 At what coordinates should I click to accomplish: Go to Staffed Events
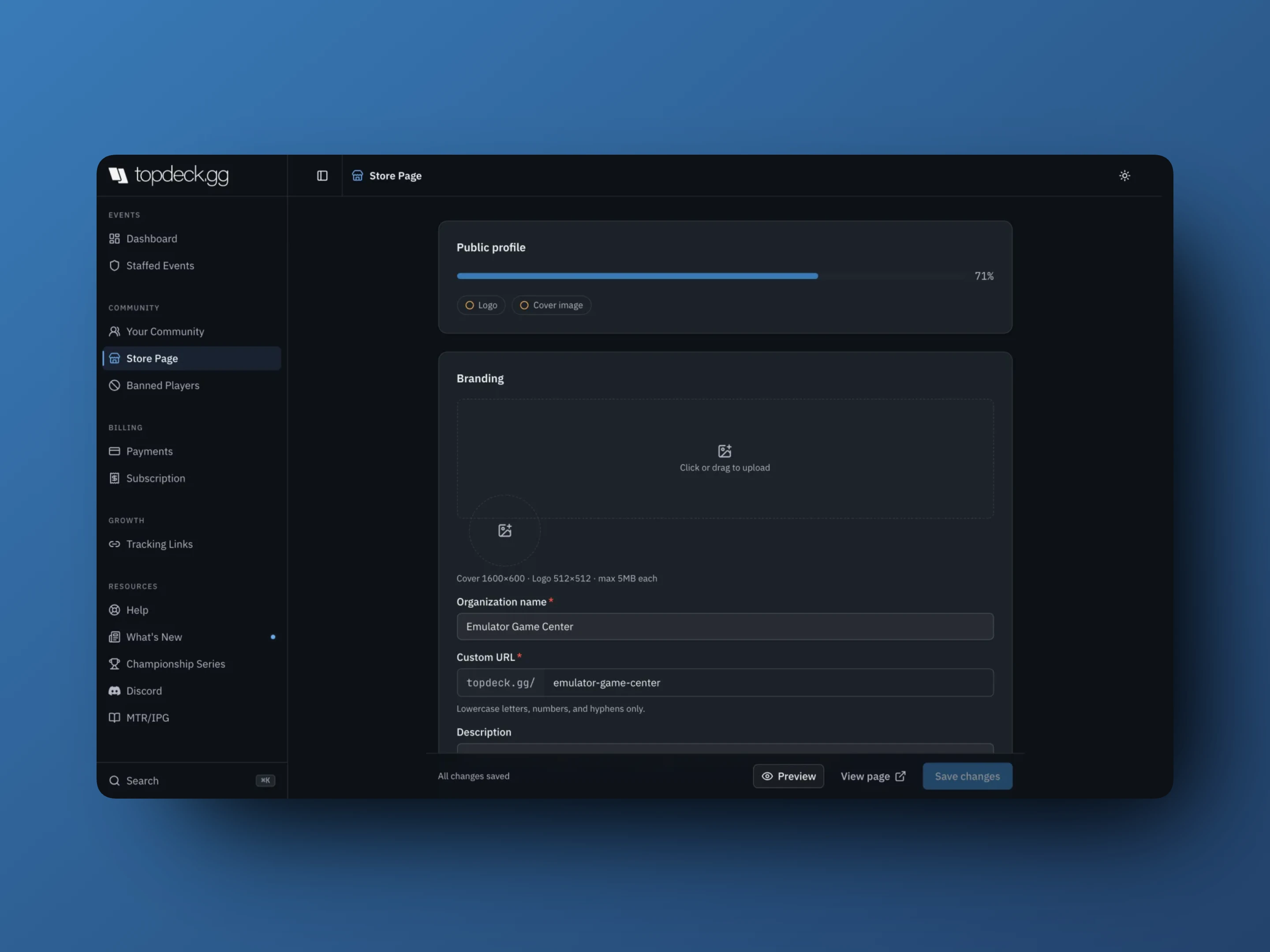tap(192, 266)
